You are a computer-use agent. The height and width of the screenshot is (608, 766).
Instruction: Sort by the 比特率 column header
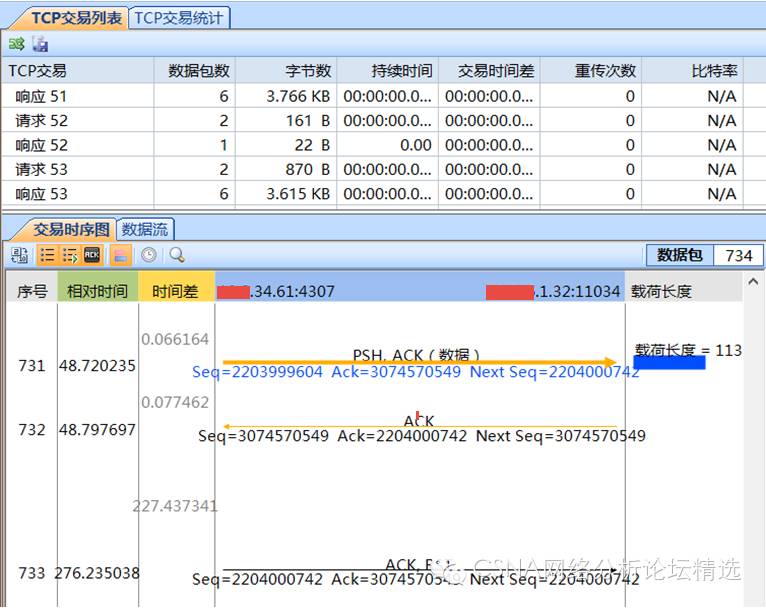pyautogui.click(x=692, y=71)
